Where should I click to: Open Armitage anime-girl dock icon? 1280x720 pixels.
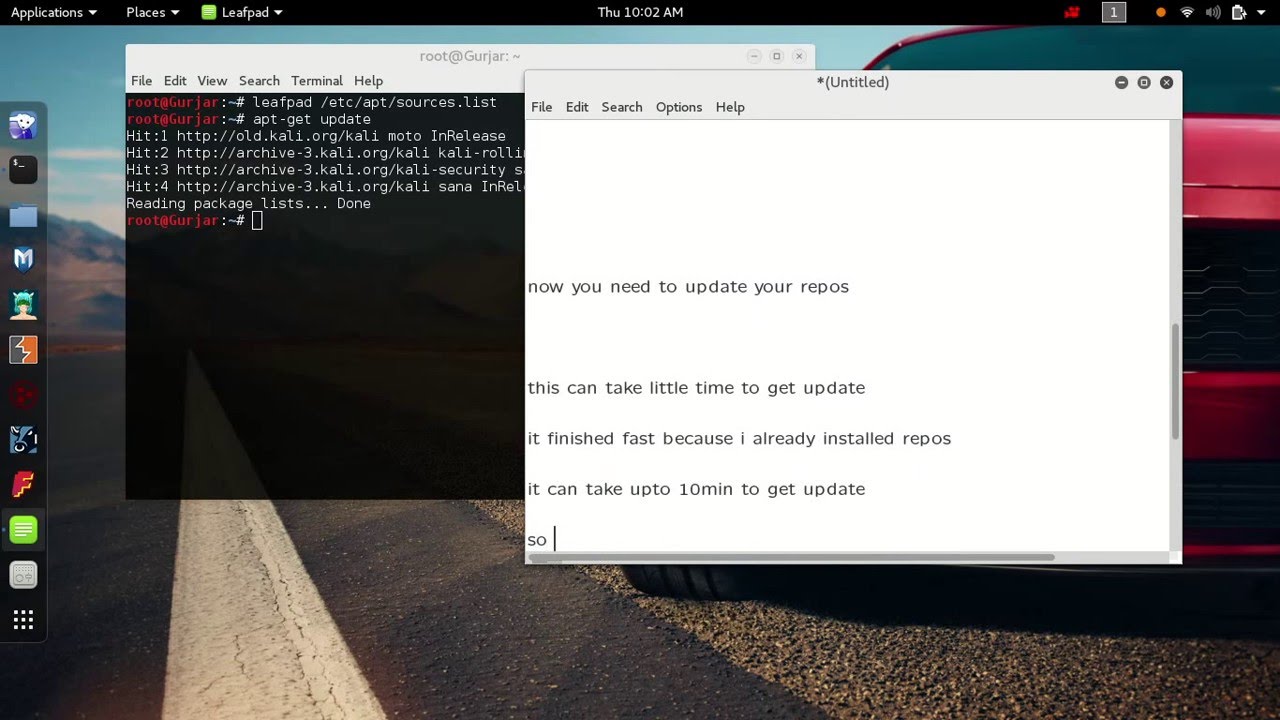23,305
